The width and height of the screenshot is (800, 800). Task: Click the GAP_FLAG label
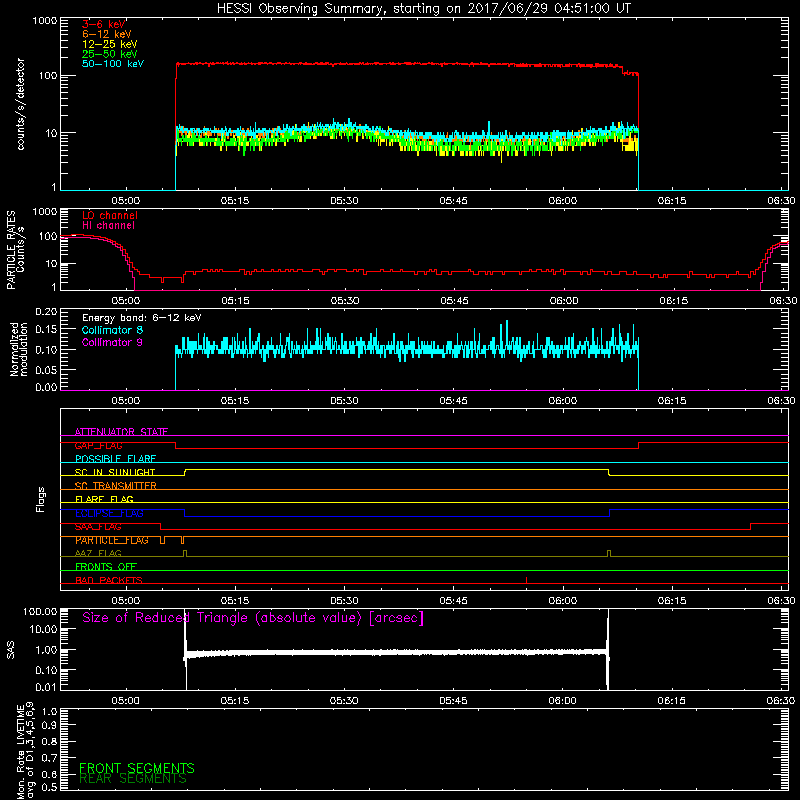click(x=98, y=445)
